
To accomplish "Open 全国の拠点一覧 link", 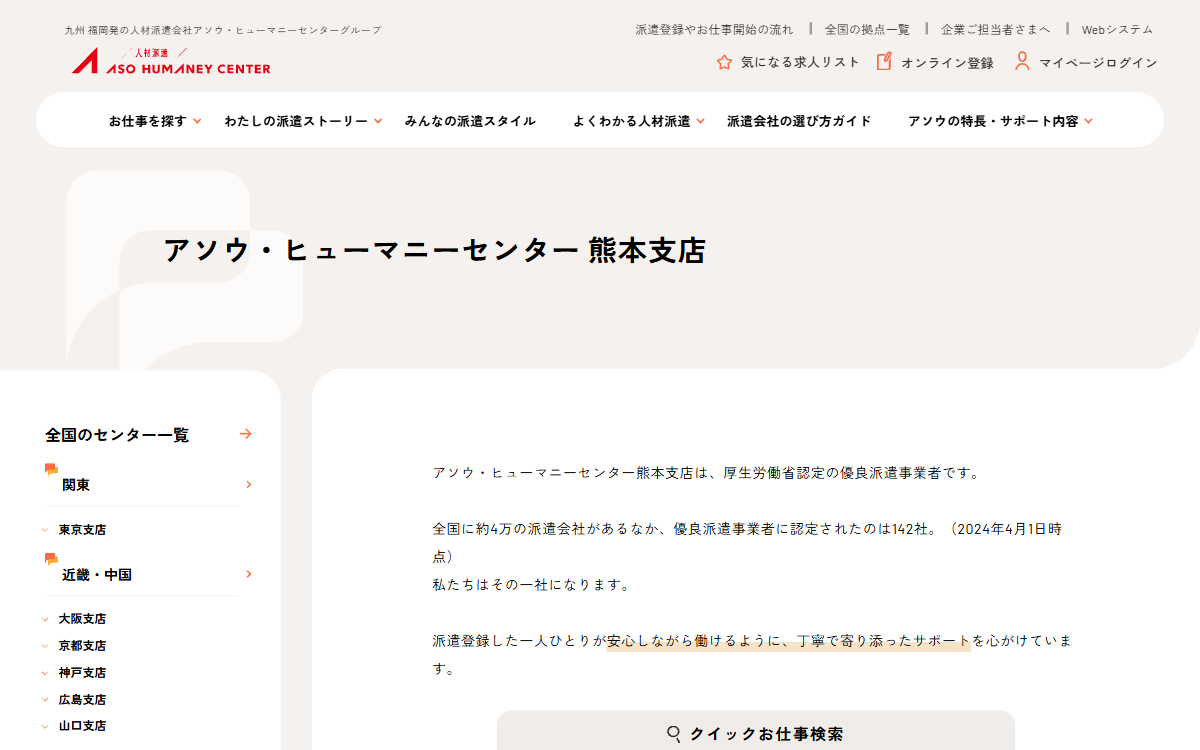I will pyautogui.click(x=867, y=30).
